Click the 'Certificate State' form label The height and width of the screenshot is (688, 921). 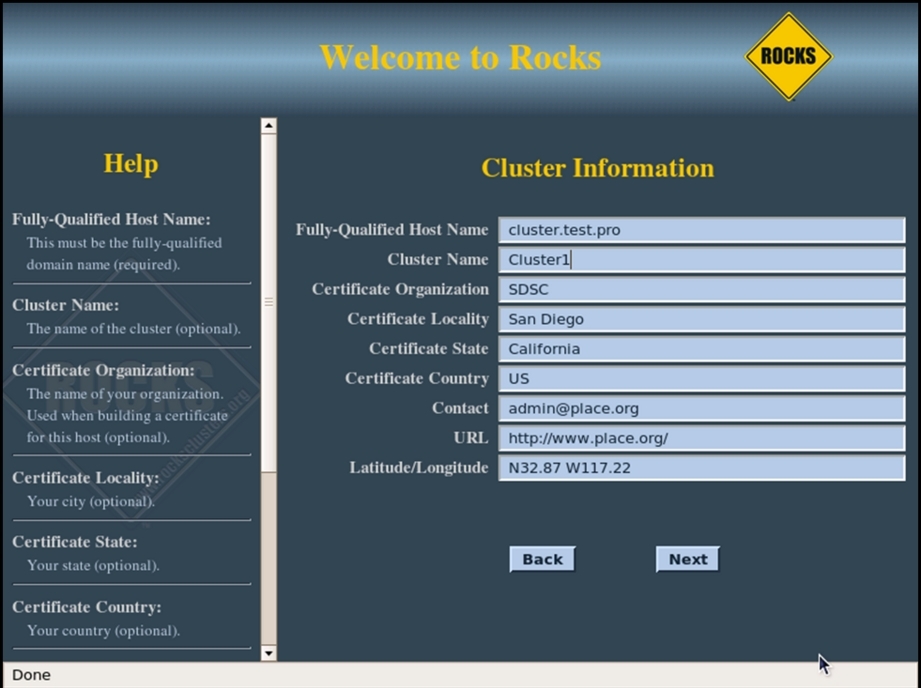tap(429, 349)
